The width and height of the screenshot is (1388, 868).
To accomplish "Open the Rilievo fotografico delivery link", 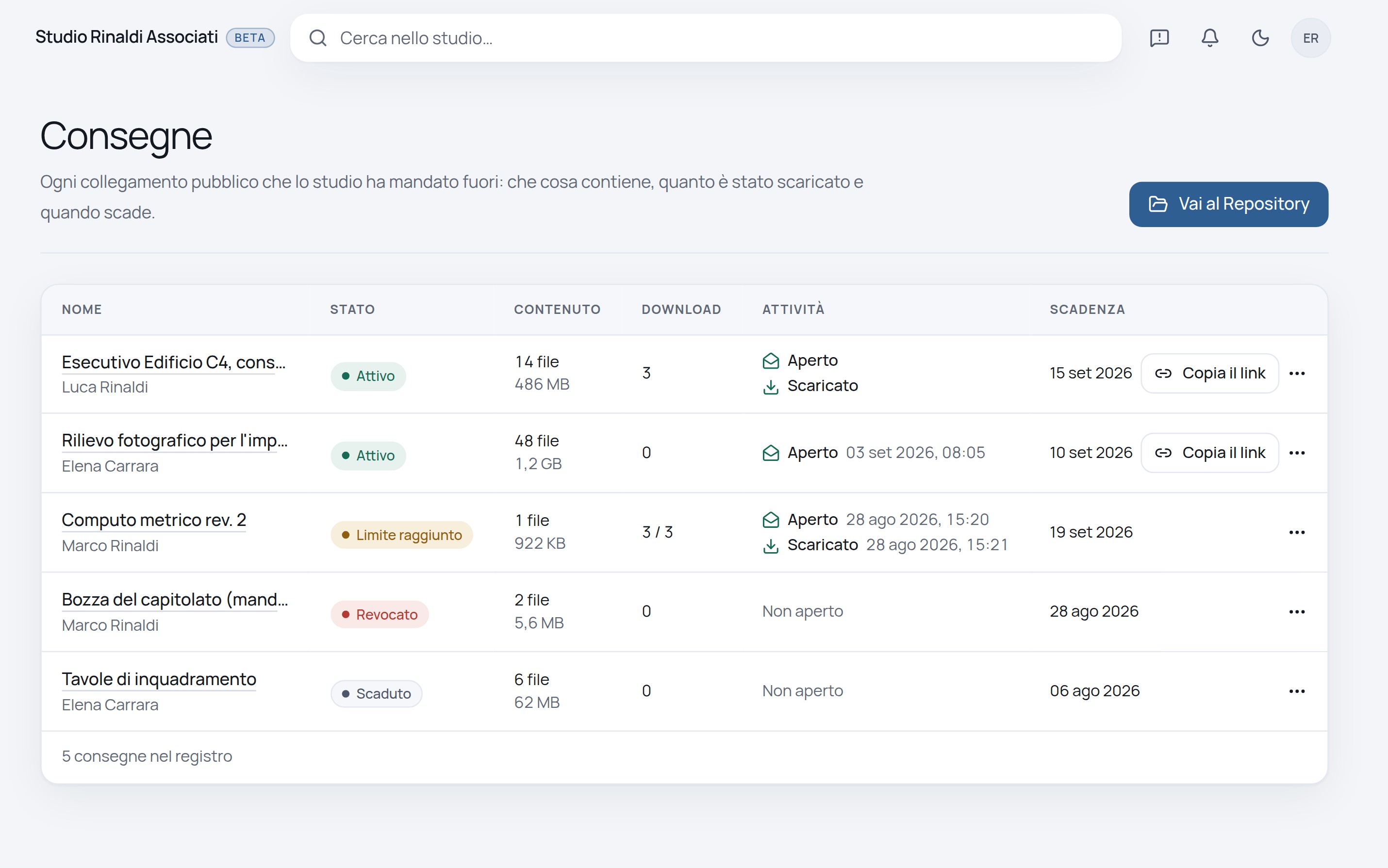I will [x=175, y=441].
